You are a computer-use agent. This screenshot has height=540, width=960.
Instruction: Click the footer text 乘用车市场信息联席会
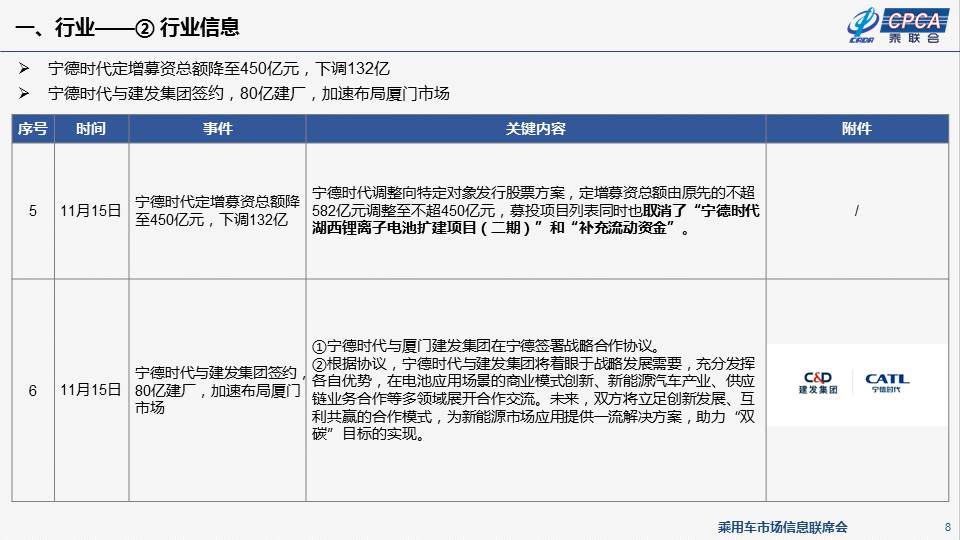pos(783,527)
